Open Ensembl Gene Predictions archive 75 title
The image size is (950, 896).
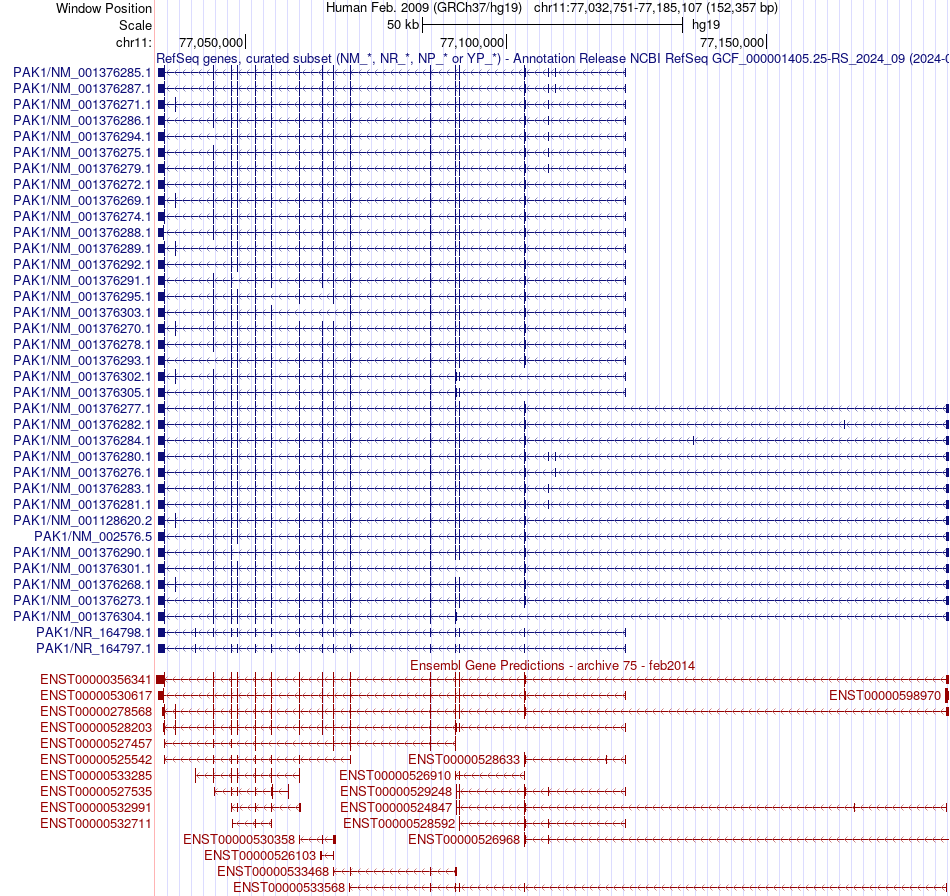553,665
